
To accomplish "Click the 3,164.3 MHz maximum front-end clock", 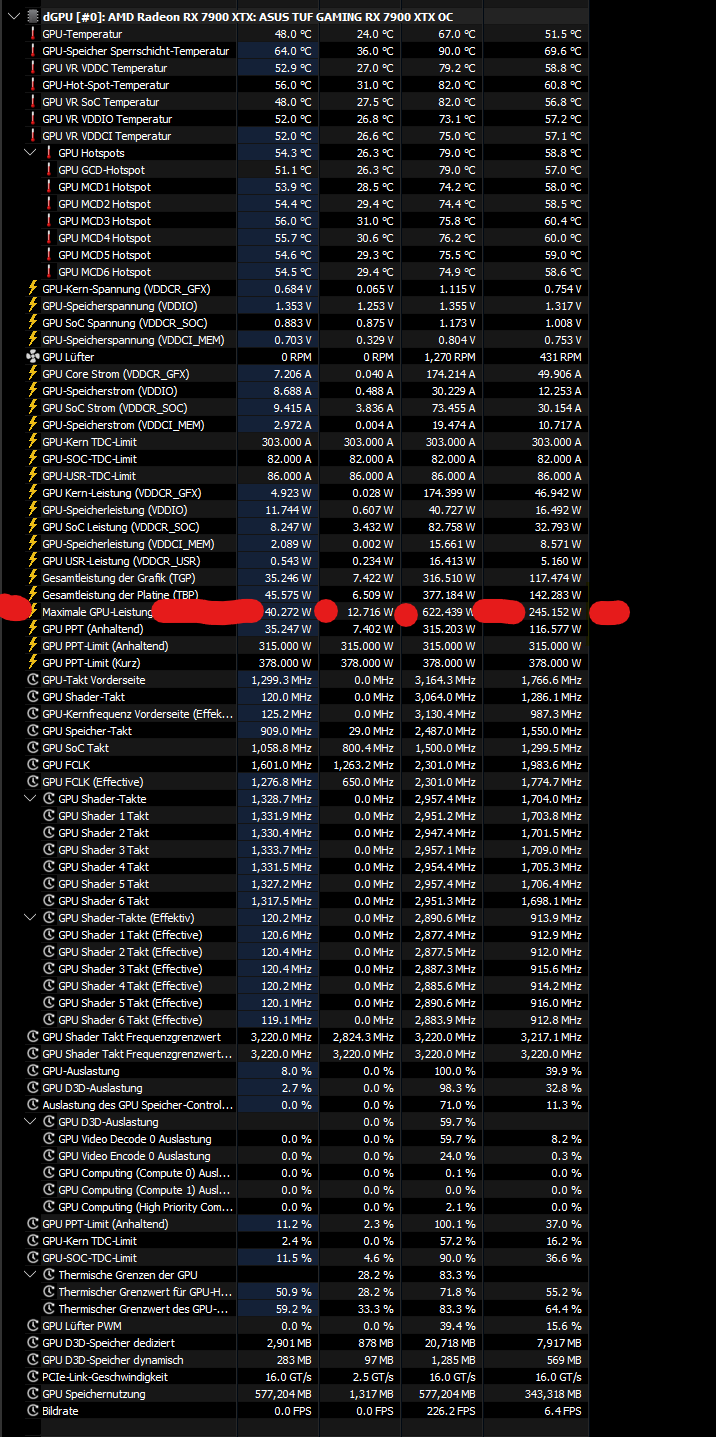I will pos(444,680).
